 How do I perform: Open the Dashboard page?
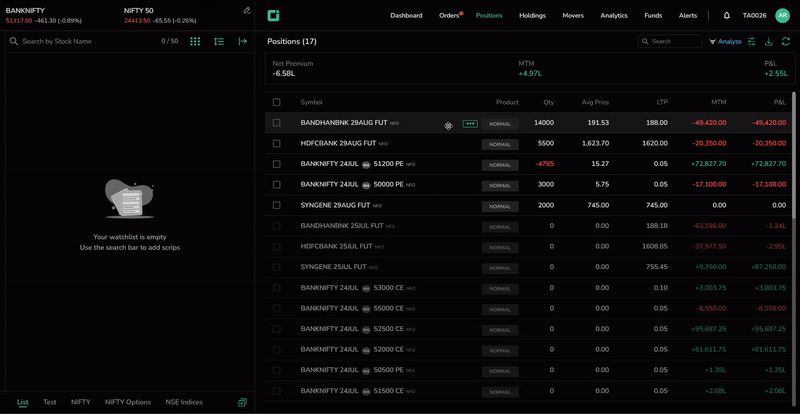406,15
